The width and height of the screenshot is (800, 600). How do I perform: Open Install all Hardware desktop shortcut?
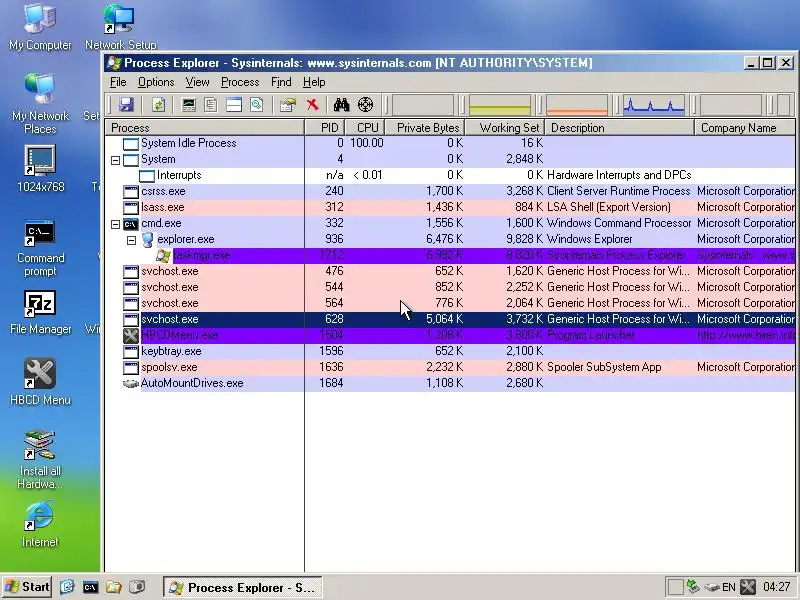(x=40, y=460)
